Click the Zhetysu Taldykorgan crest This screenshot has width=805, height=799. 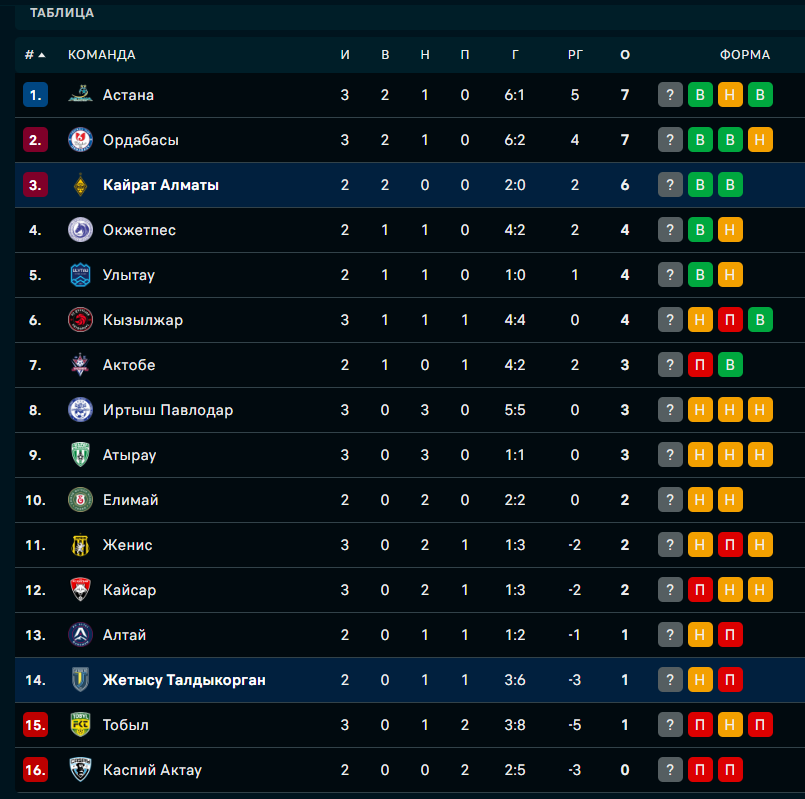click(80, 680)
